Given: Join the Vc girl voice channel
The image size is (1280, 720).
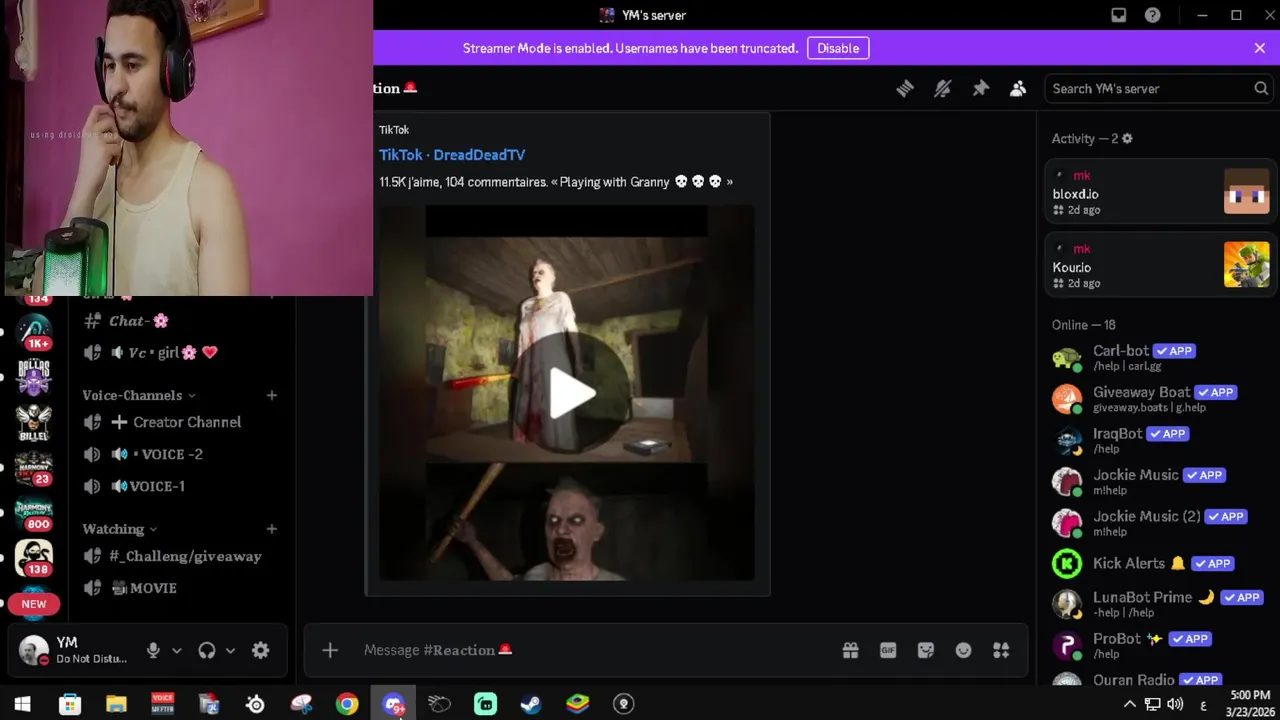Looking at the screenshot, I should tap(180, 352).
